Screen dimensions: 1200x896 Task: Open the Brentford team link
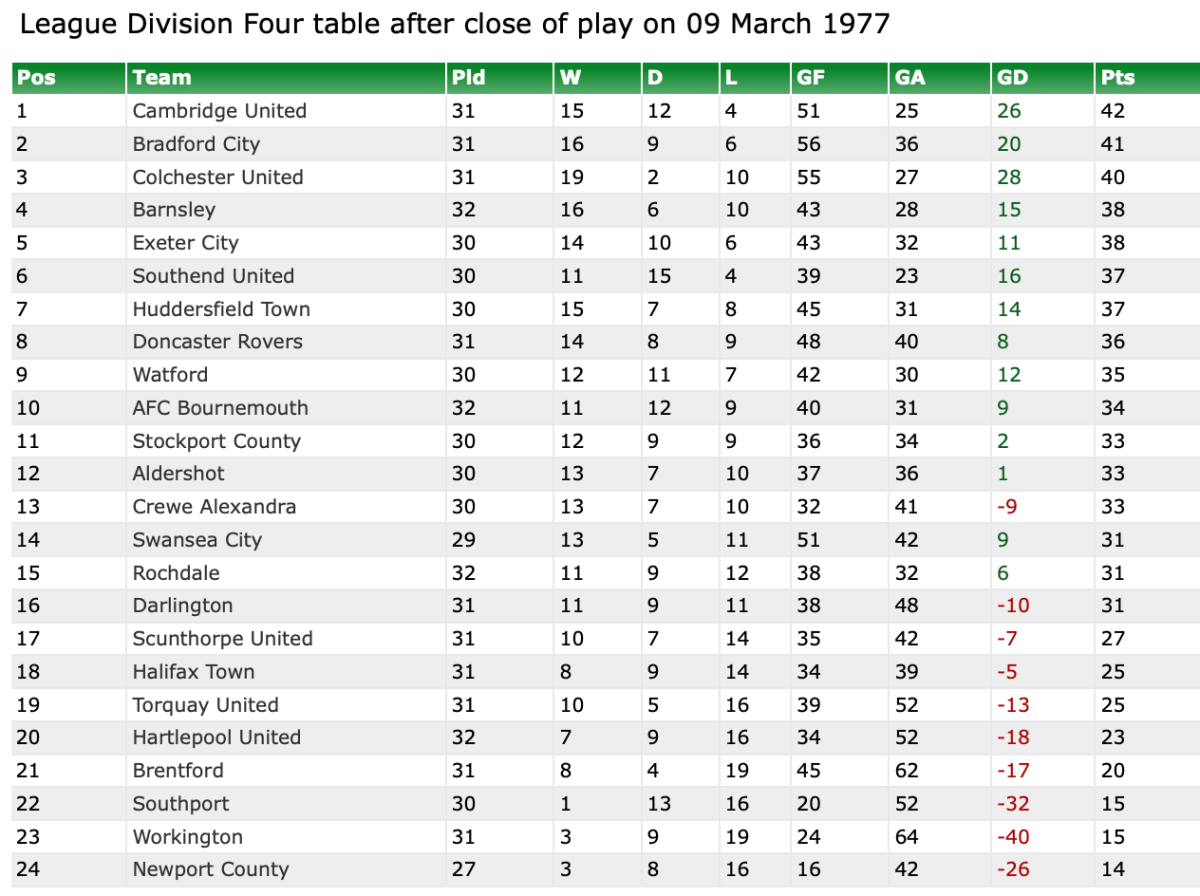tap(178, 771)
